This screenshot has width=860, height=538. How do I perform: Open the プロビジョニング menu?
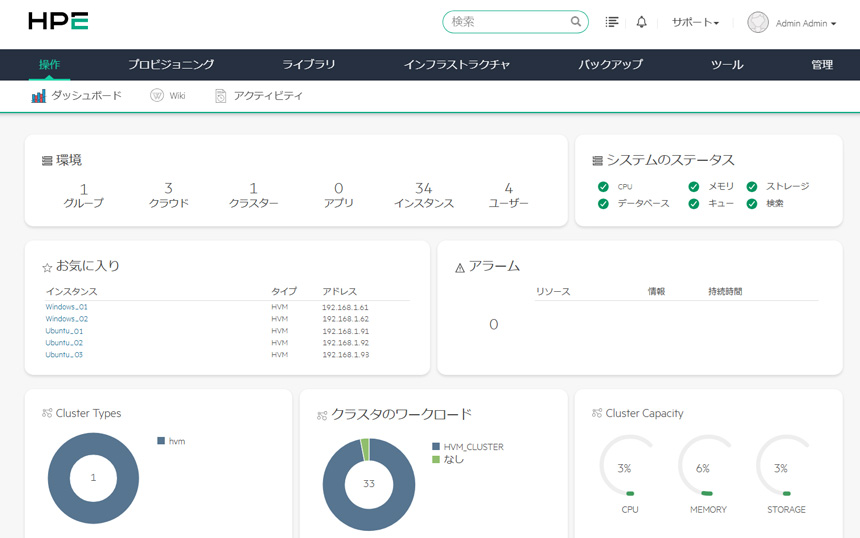pyautogui.click(x=171, y=65)
